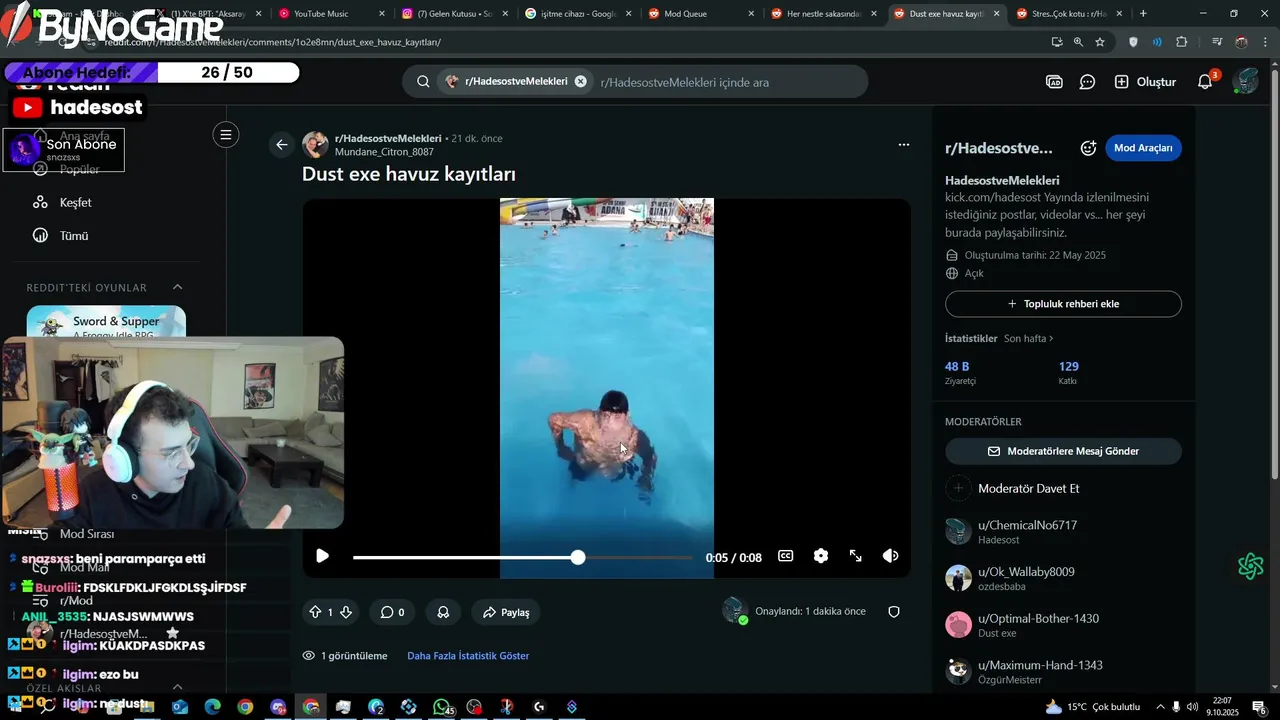Go back with the post arrow

[282, 145]
